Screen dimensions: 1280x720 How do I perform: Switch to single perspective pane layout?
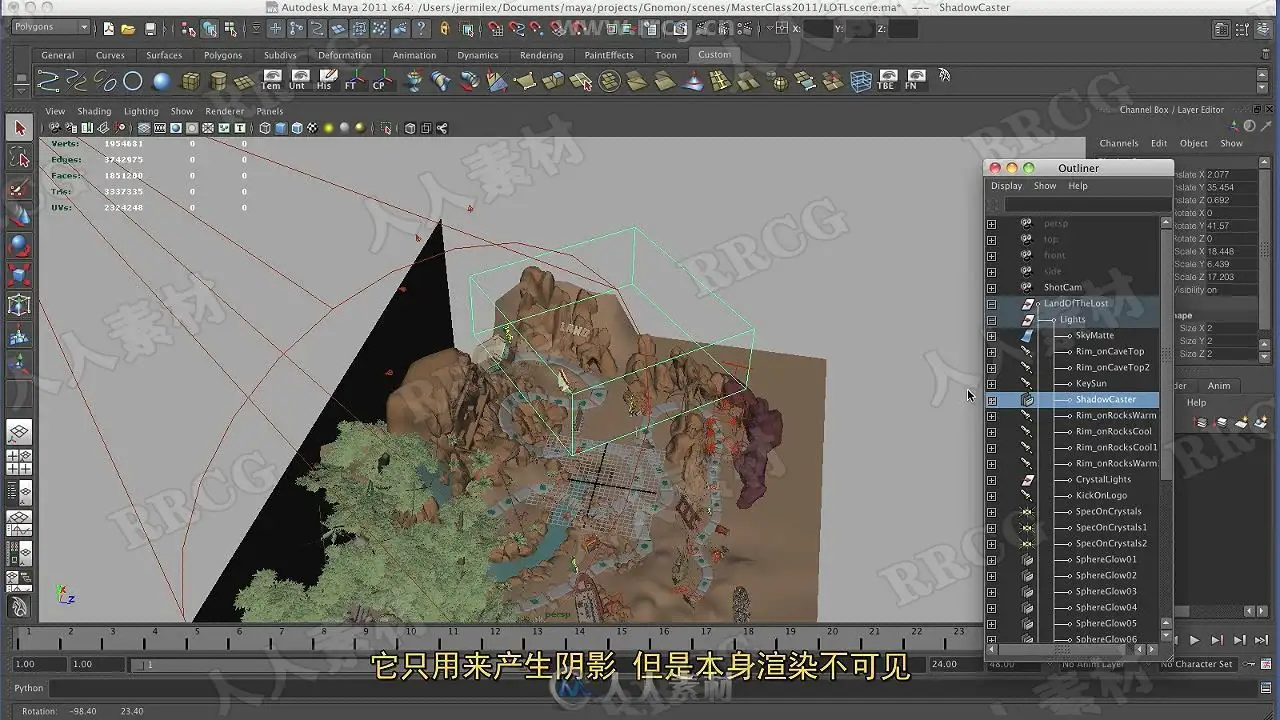click(x=19, y=432)
